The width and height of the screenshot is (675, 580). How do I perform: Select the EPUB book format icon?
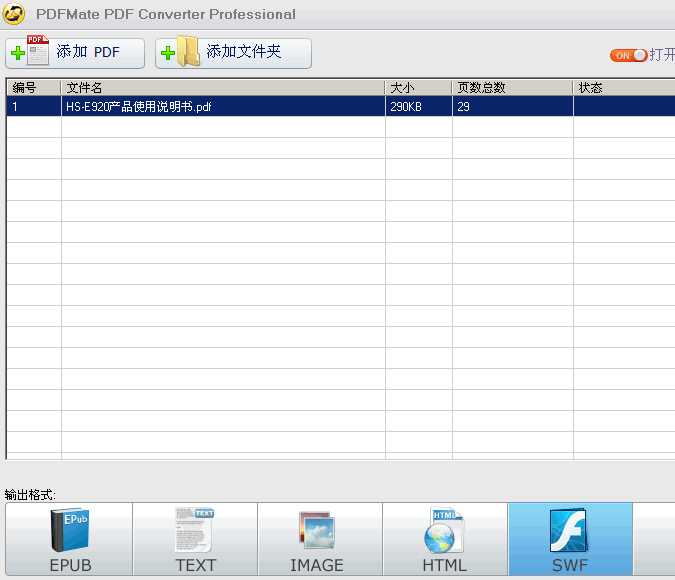[70, 531]
